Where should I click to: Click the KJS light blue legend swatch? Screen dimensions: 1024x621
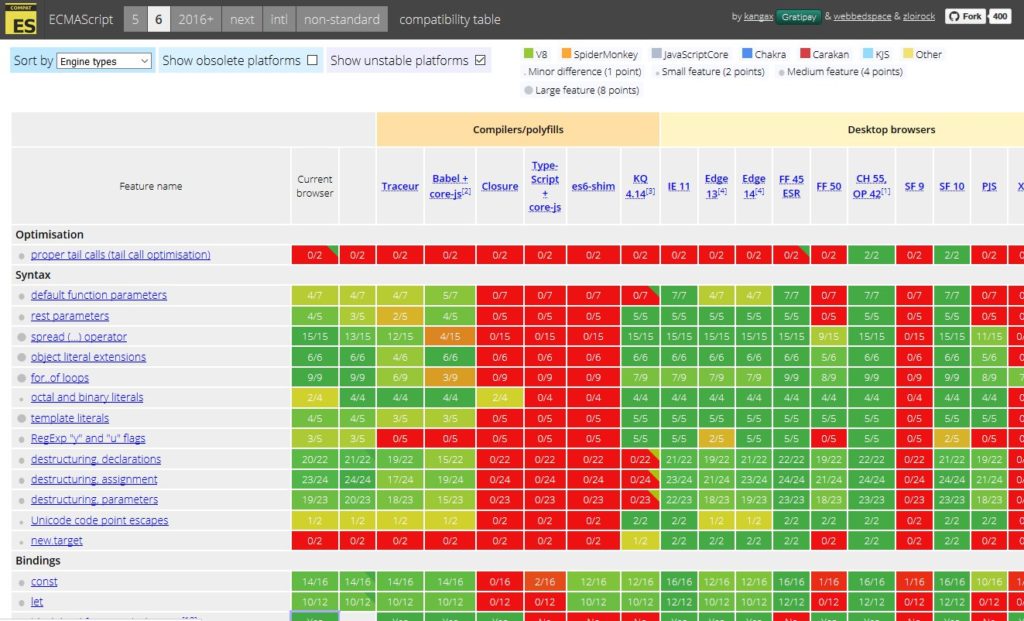(867, 53)
